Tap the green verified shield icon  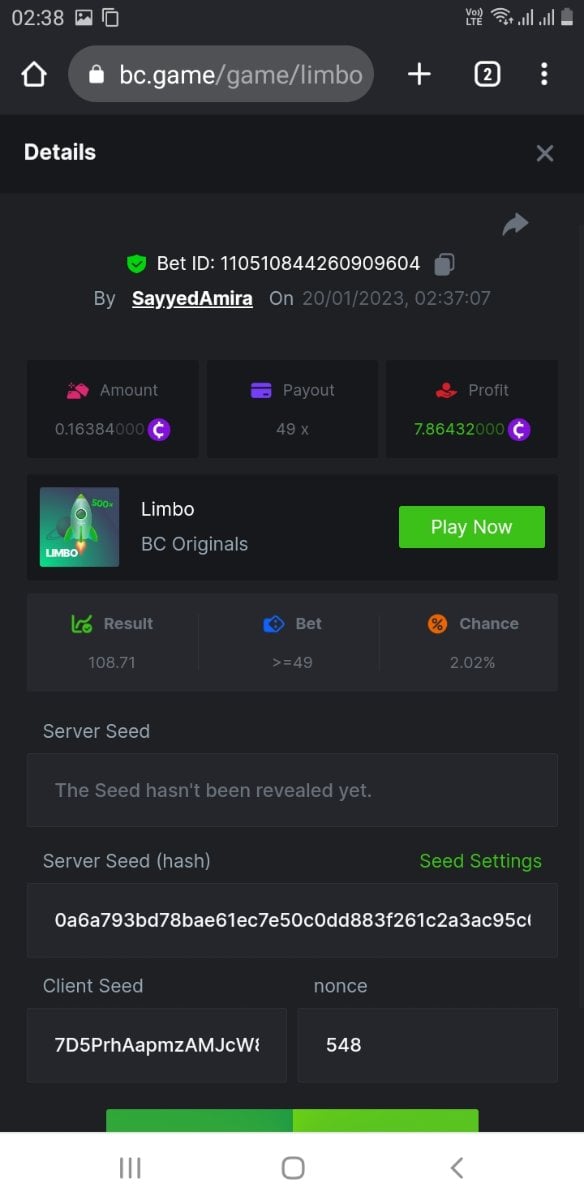coord(137,264)
